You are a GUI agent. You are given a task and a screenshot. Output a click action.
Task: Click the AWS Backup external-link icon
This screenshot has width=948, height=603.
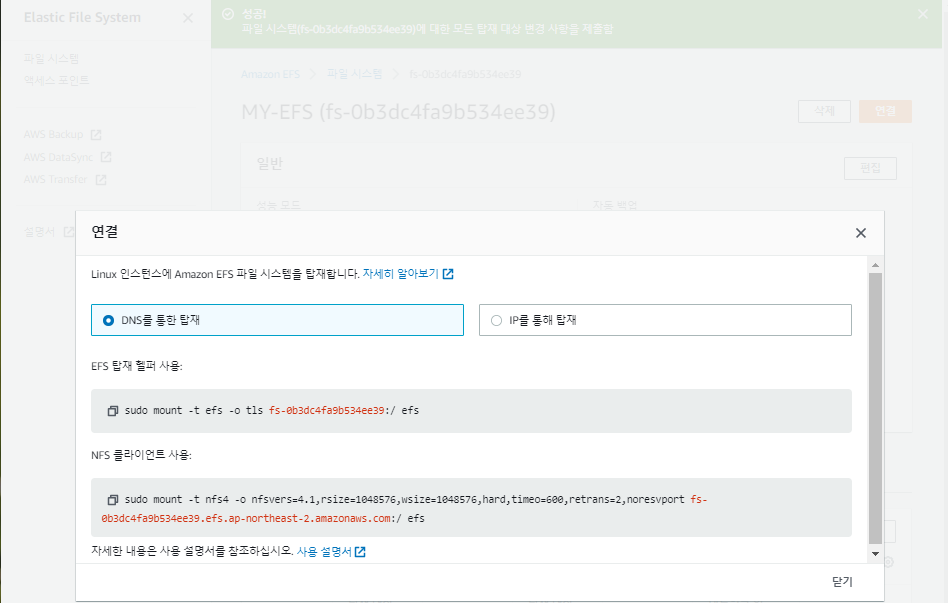[x=96, y=134]
